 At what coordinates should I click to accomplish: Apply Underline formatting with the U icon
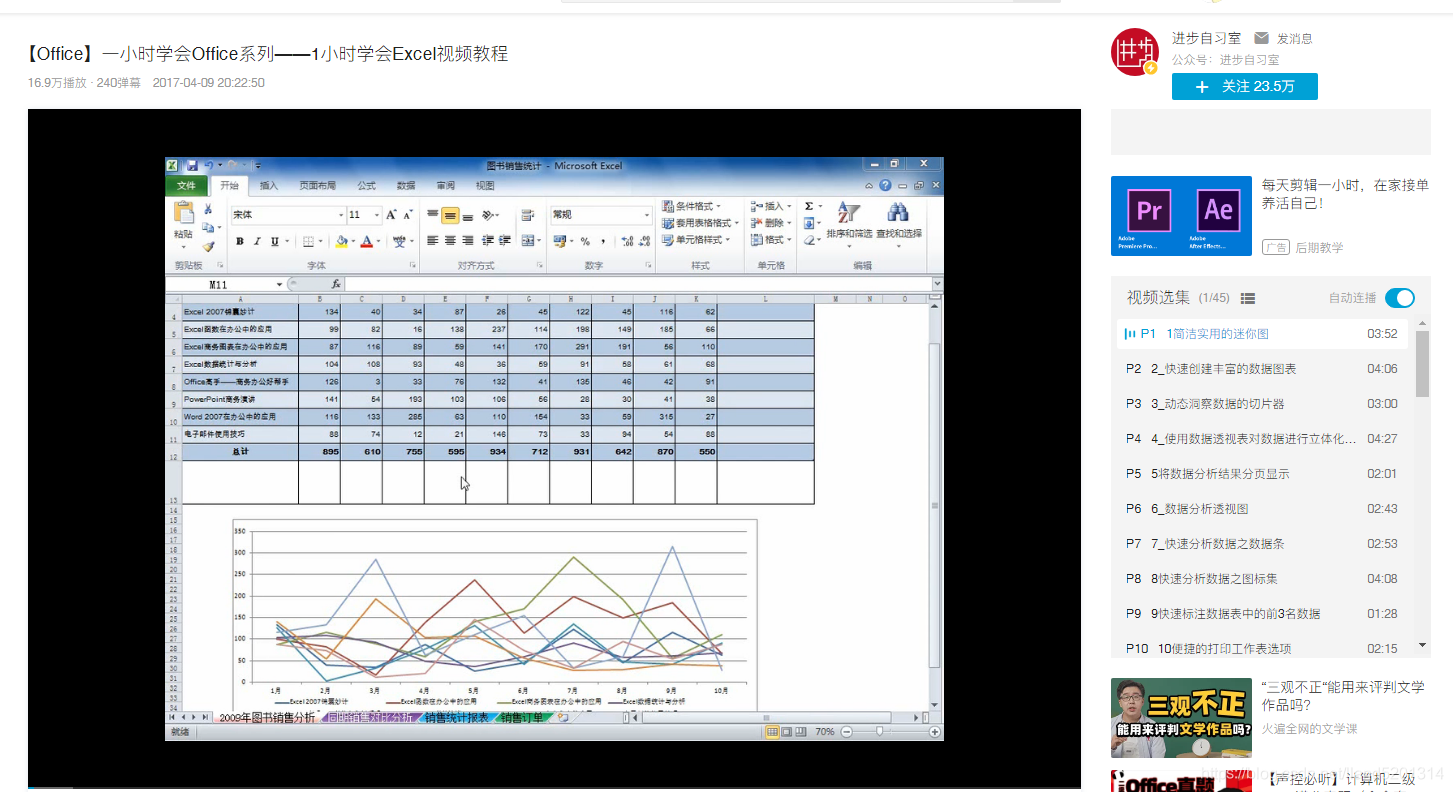pos(275,241)
